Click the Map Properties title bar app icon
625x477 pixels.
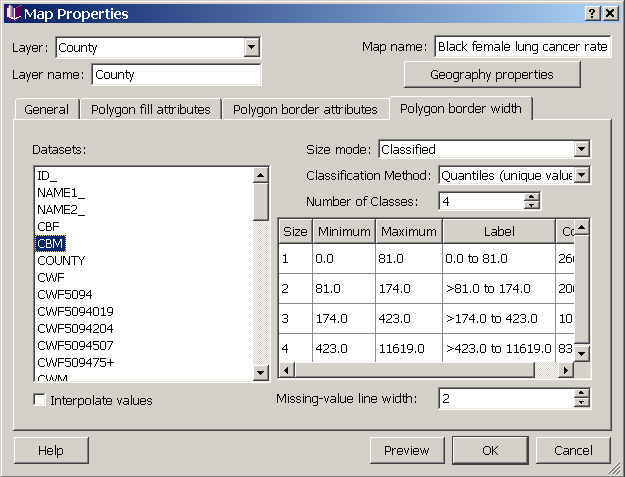pos(12,13)
